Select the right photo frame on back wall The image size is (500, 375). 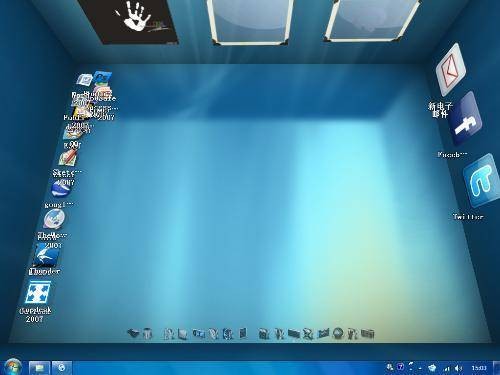point(373,20)
